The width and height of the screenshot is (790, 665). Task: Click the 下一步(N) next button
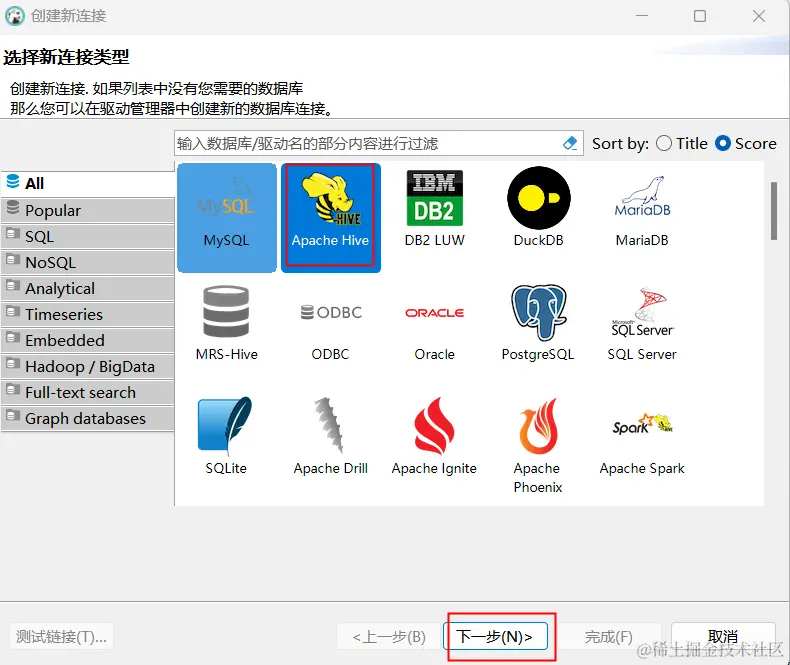coord(495,636)
